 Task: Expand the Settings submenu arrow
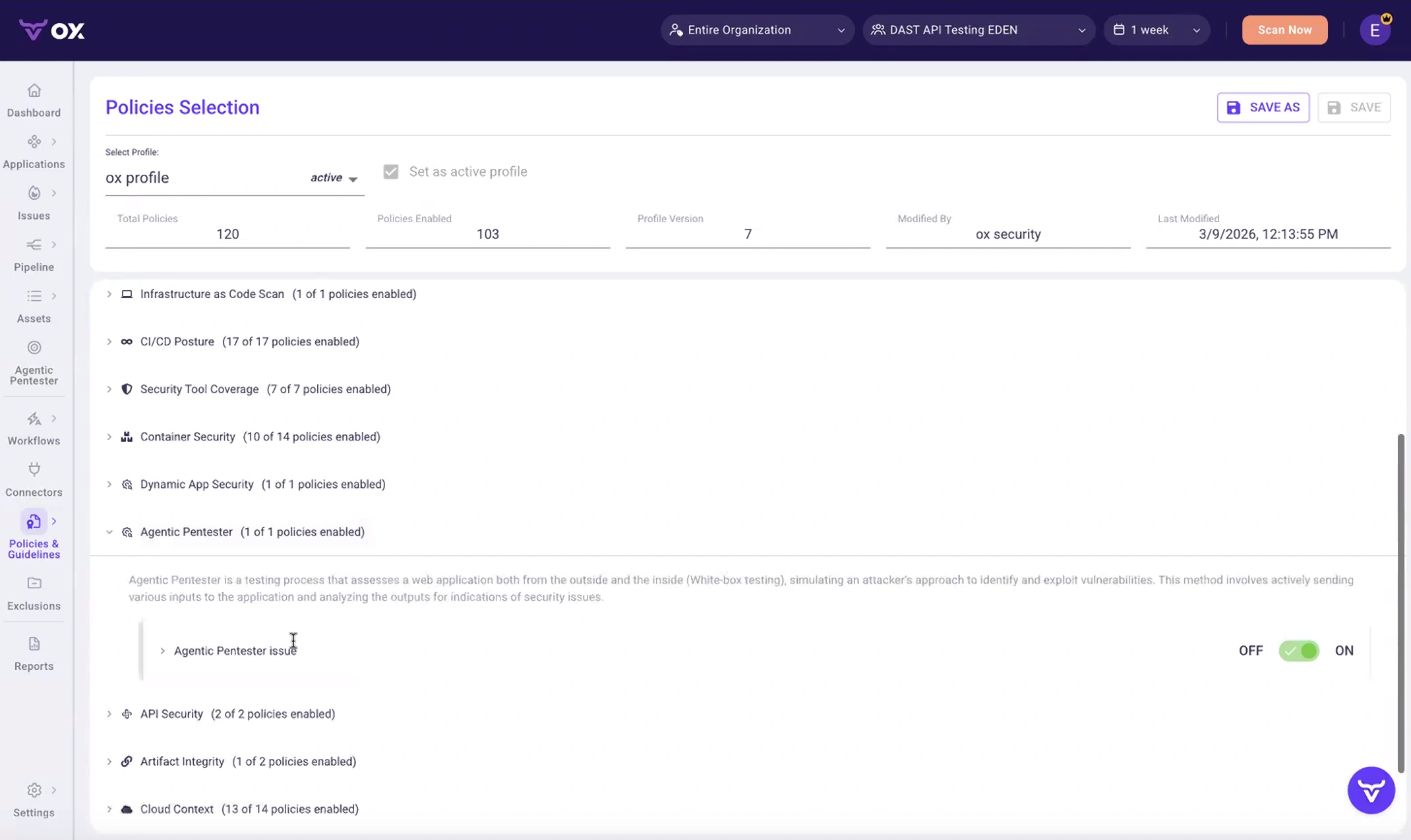point(54,790)
